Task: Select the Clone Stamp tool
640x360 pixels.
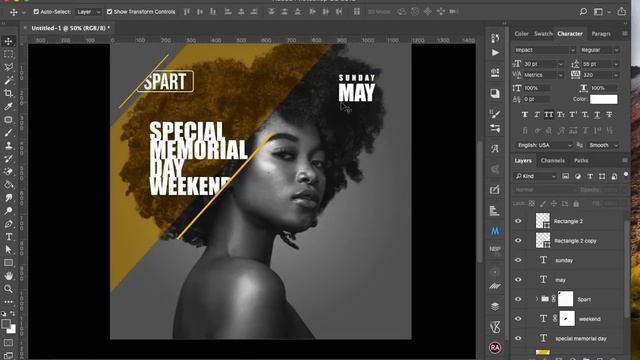Action: (x=8, y=146)
